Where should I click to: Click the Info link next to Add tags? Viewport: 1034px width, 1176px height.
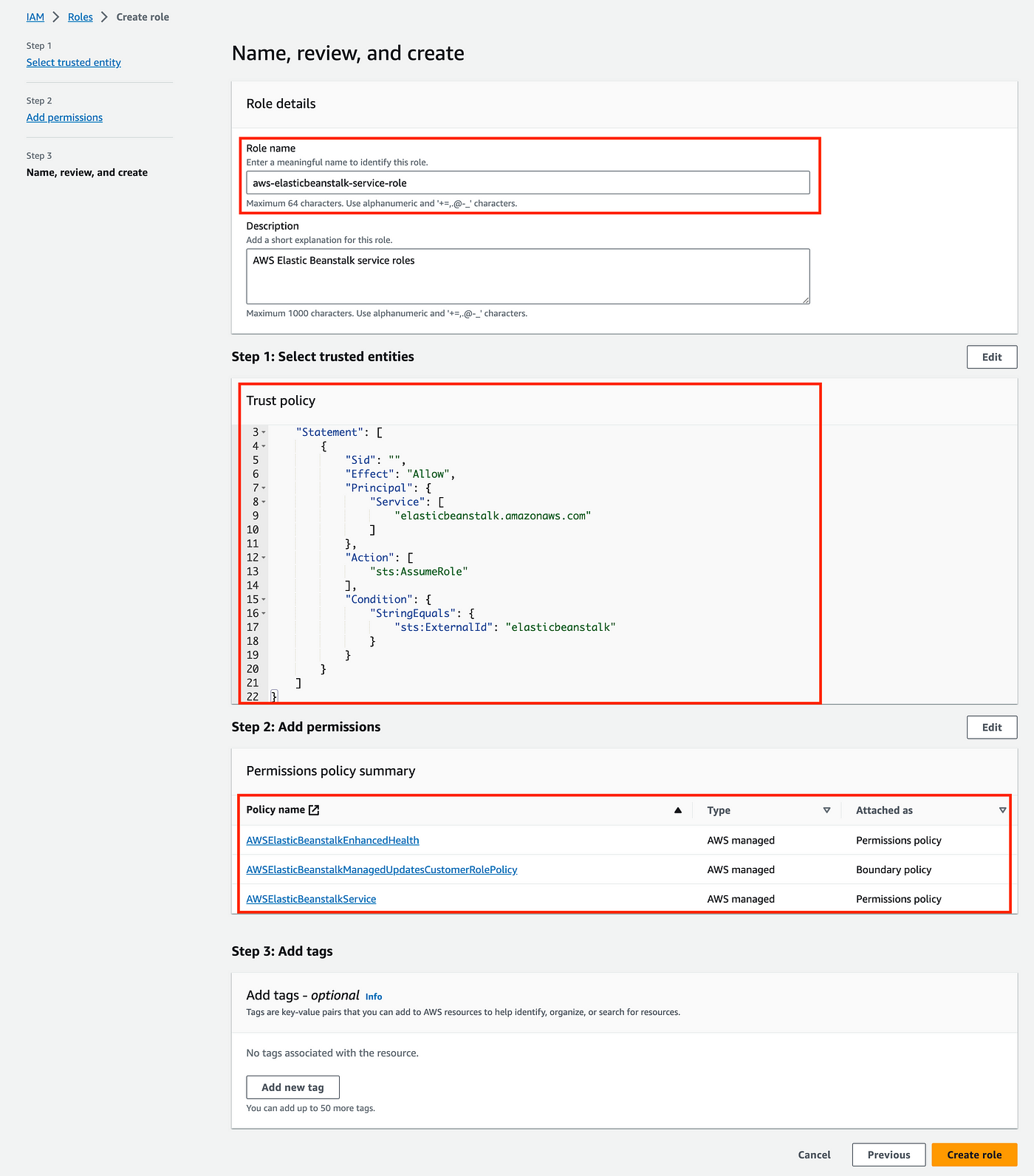tap(374, 996)
